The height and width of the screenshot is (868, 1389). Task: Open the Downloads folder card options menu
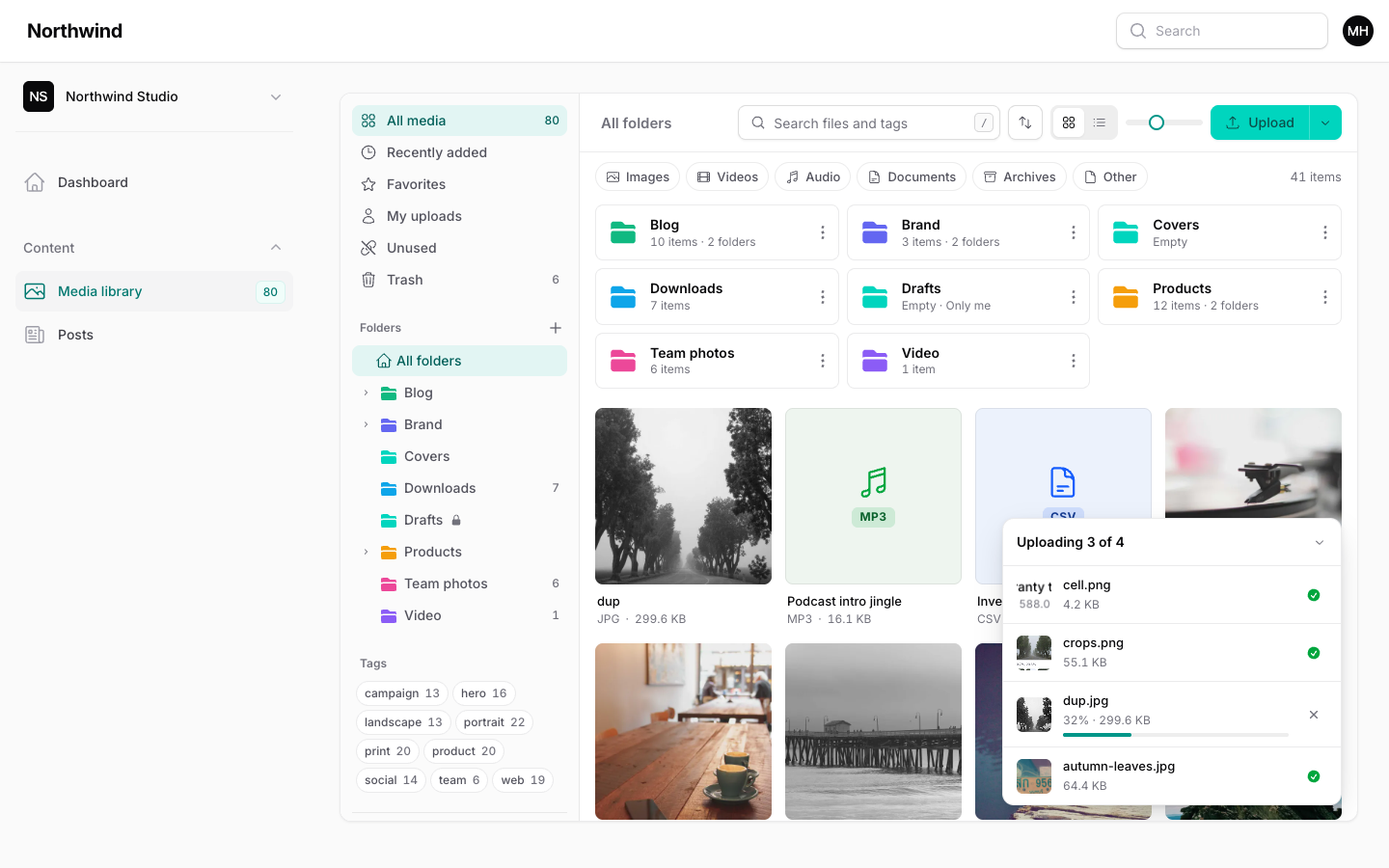pos(822,297)
